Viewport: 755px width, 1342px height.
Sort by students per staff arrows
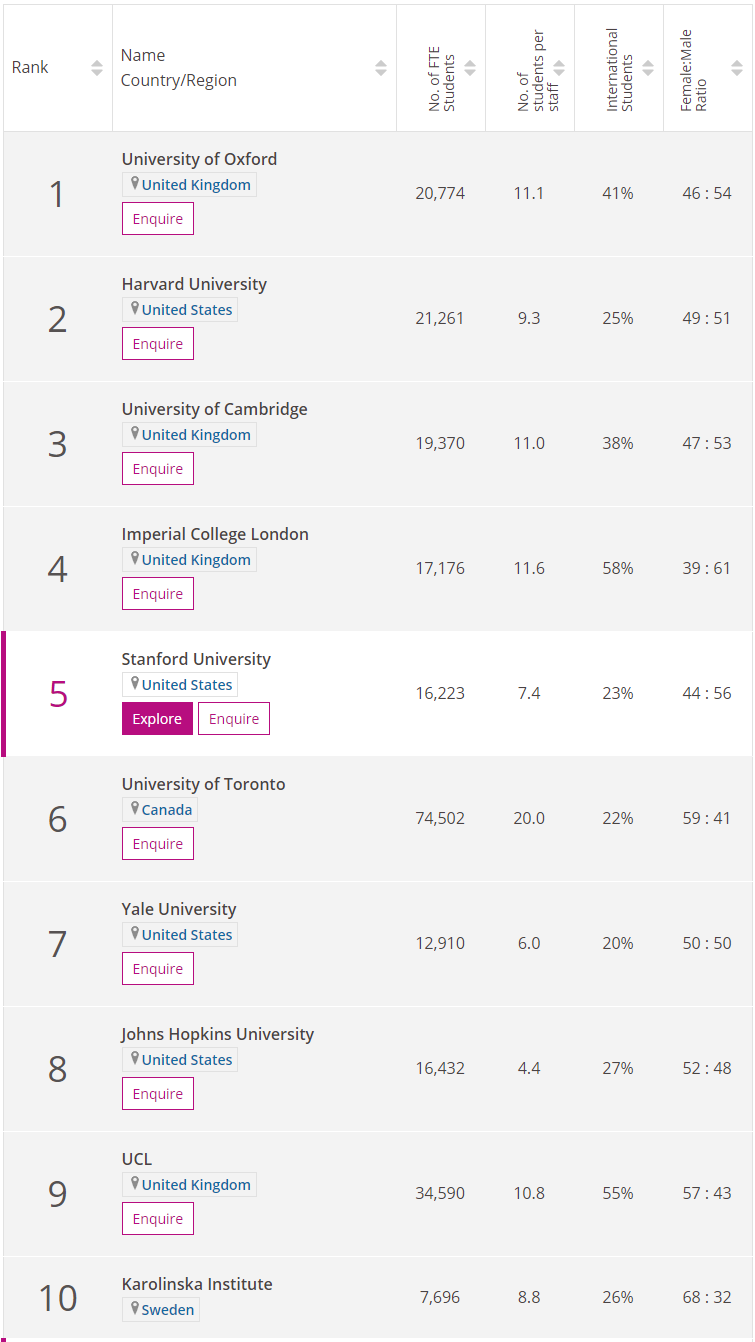coord(559,68)
